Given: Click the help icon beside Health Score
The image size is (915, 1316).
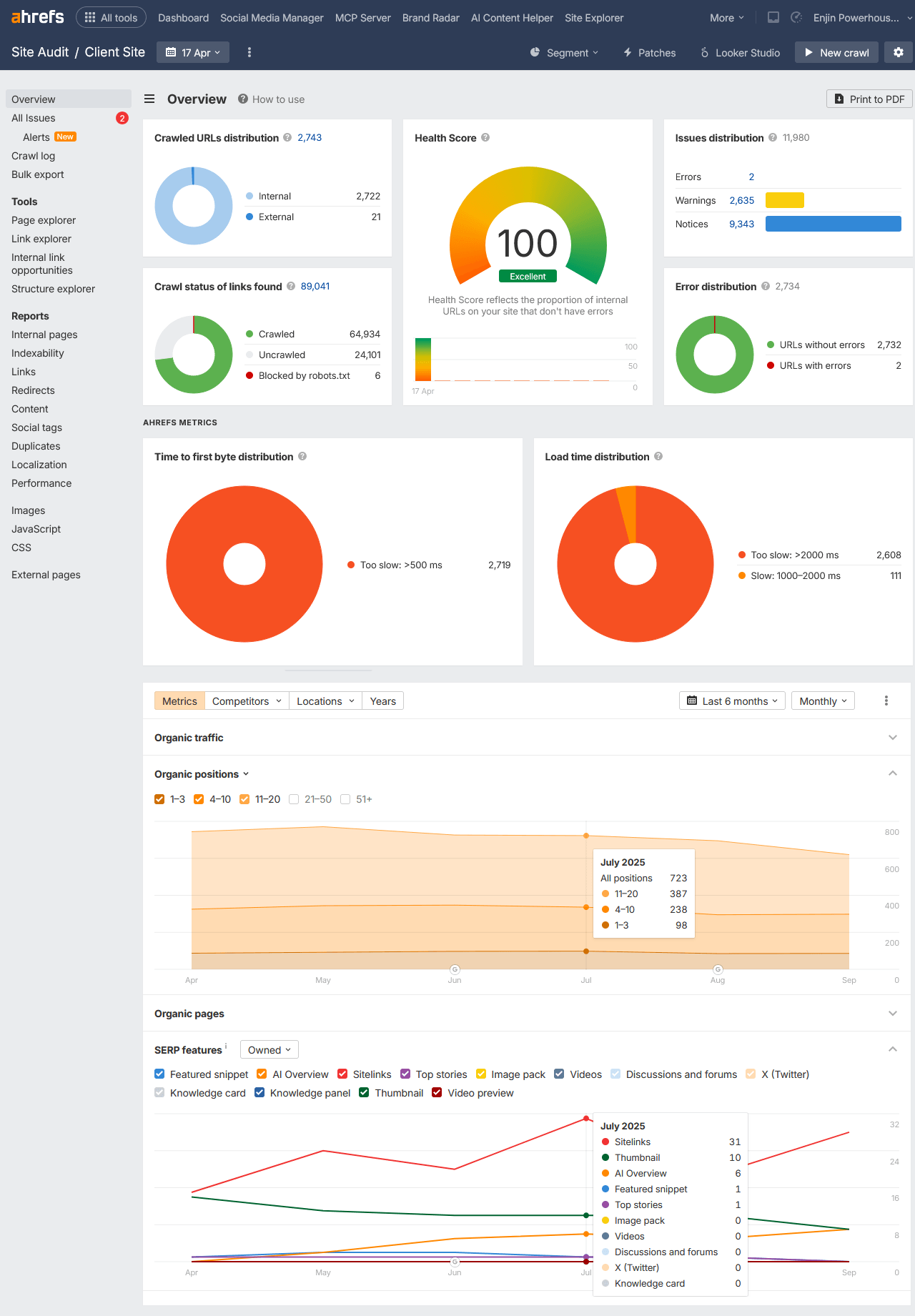Looking at the screenshot, I should [485, 138].
